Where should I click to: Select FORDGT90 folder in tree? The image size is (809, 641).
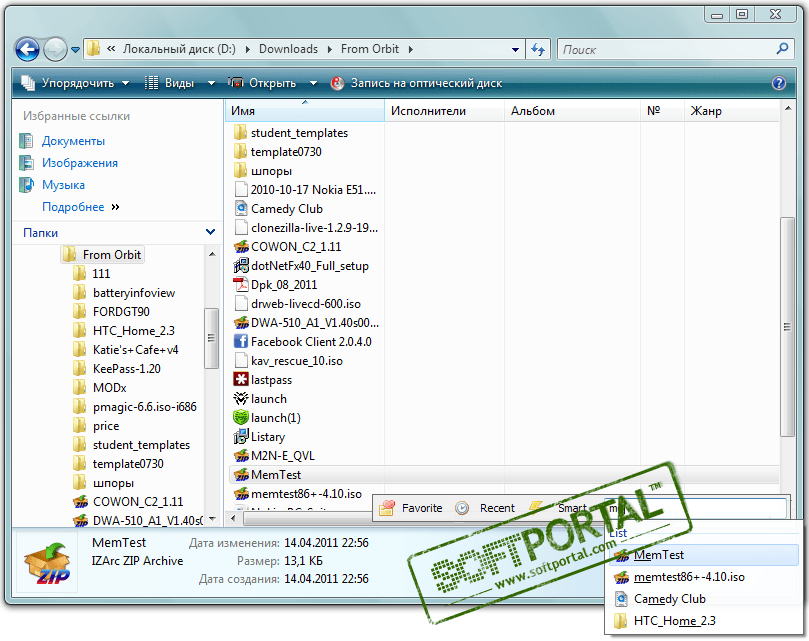[x=121, y=312]
